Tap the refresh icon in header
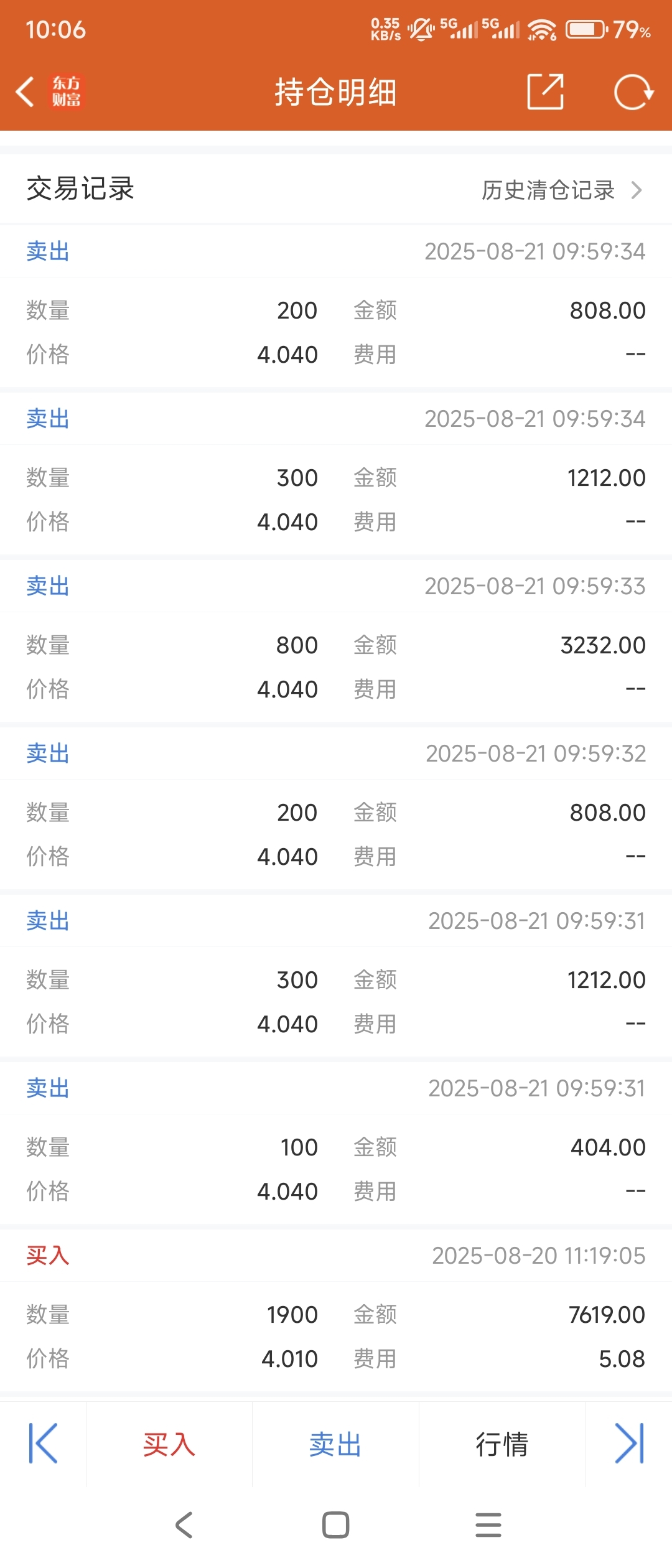The image size is (672, 1568). 633,92
